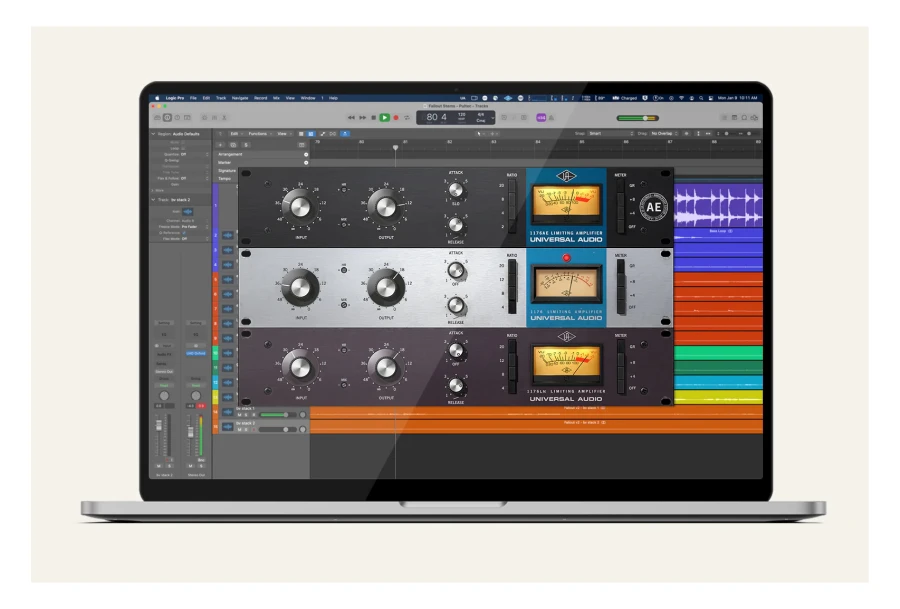Collapse the Region Audio Defaults disclosure triangle
Image resolution: width=900 pixels, height=609 pixels.
tap(153, 134)
